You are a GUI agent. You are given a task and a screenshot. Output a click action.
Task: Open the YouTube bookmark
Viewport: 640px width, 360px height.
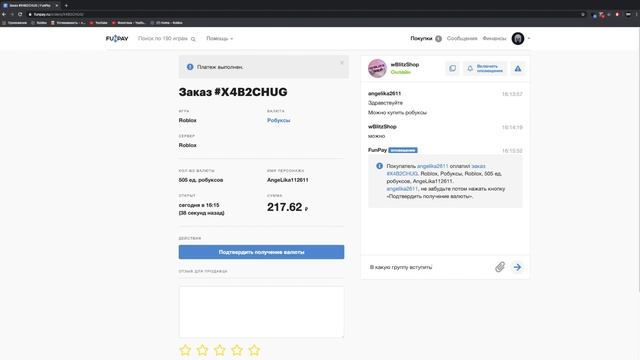click(x=98, y=23)
